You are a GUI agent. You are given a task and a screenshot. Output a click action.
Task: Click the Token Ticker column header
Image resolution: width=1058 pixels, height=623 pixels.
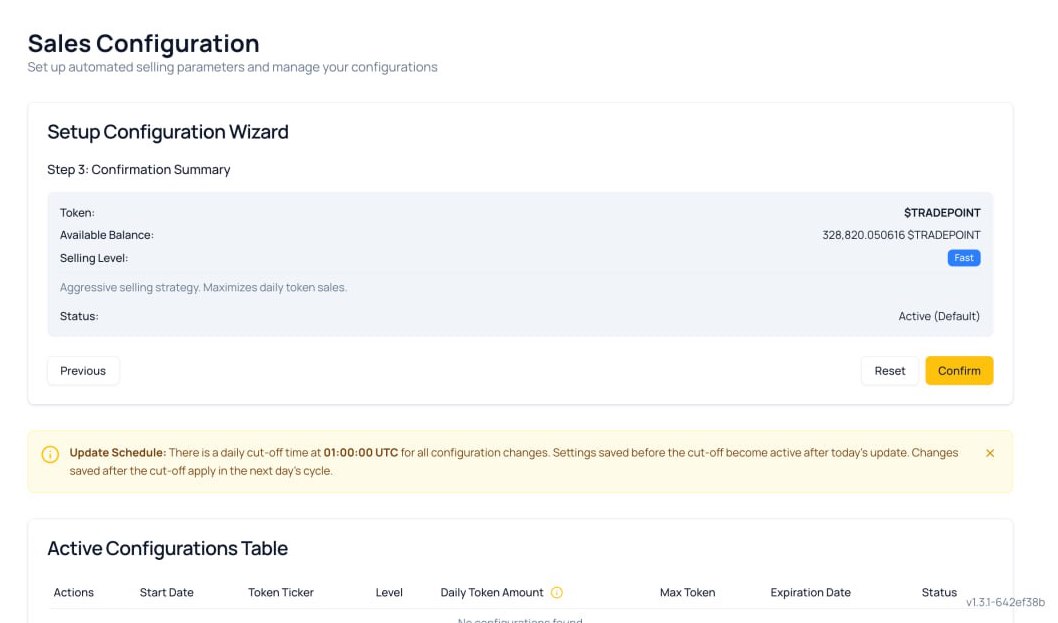click(281, 592)
